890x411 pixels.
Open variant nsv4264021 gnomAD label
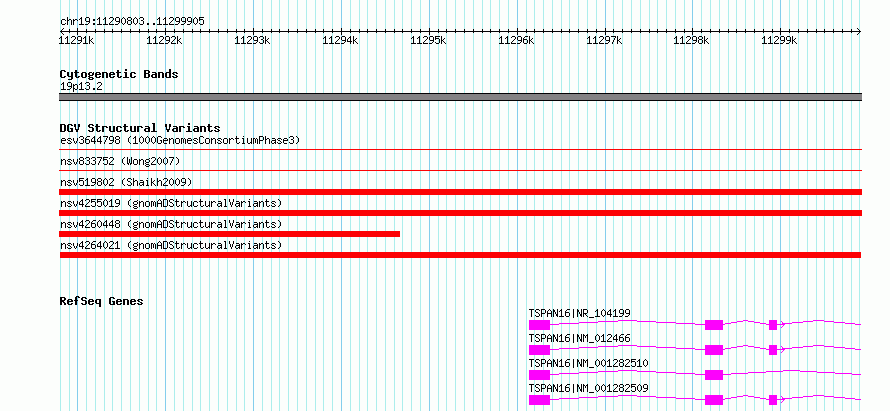tap(171, 245)
